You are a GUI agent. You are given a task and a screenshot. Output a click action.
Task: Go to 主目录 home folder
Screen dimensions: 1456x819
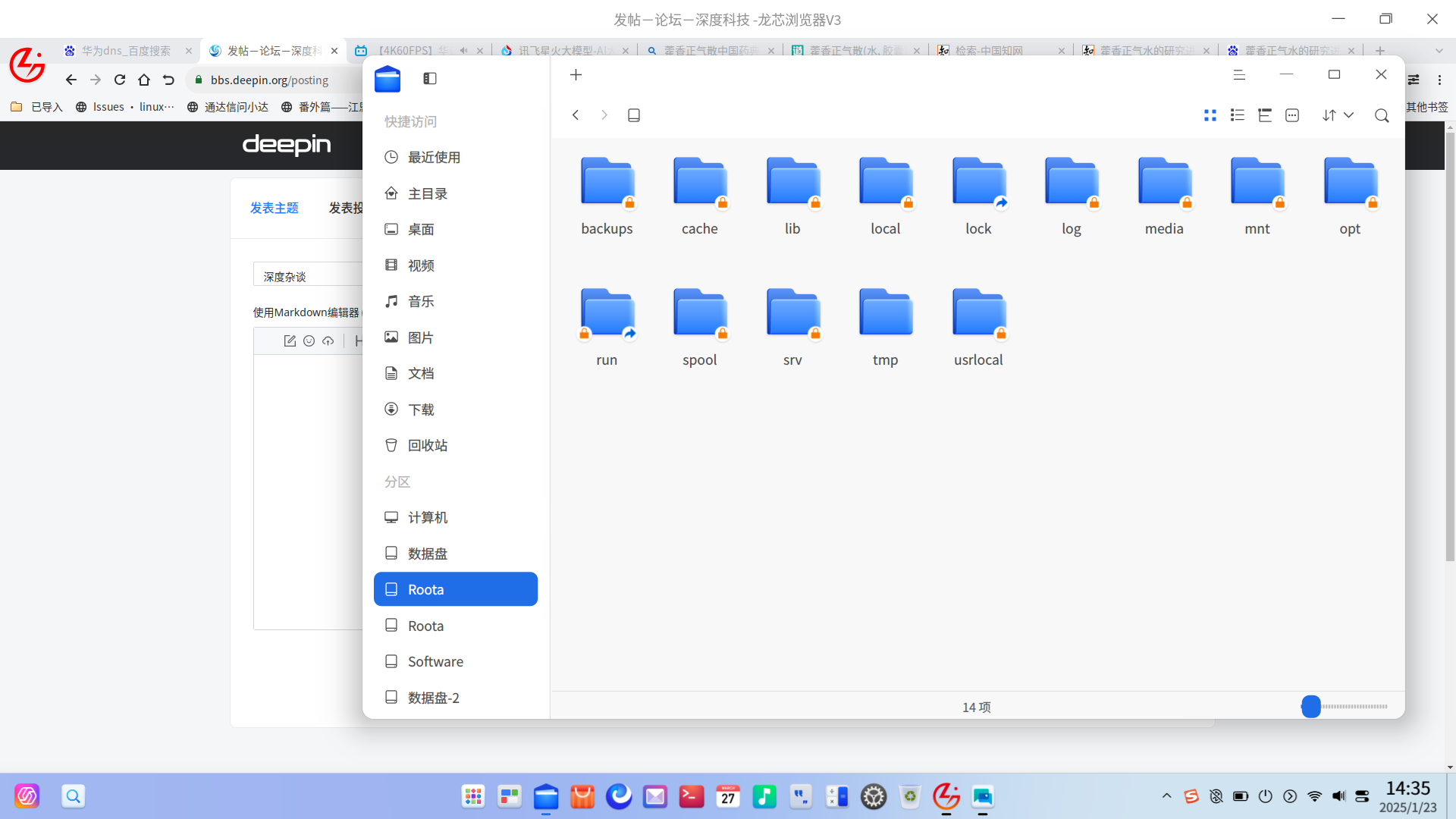(x=456, y=193)
